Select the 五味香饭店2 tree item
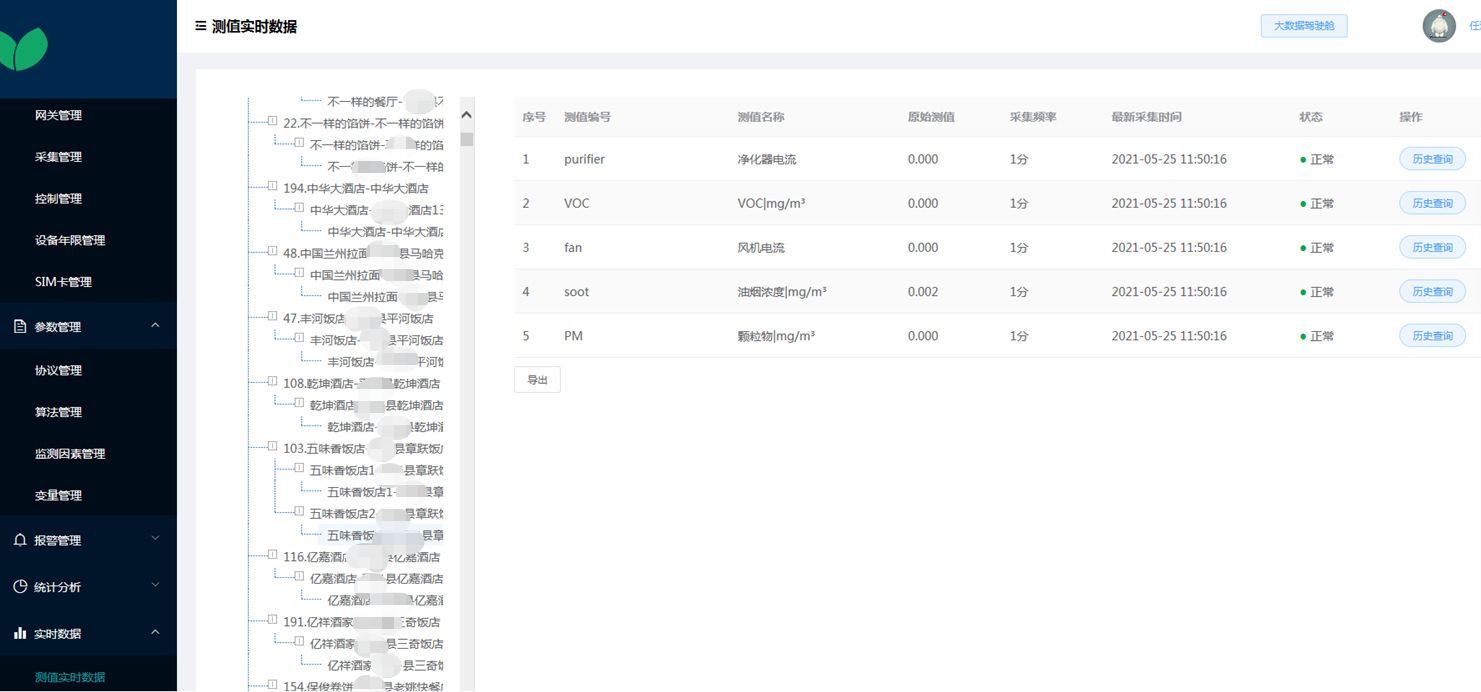The image size is (1481, 692). click(343, 513)
